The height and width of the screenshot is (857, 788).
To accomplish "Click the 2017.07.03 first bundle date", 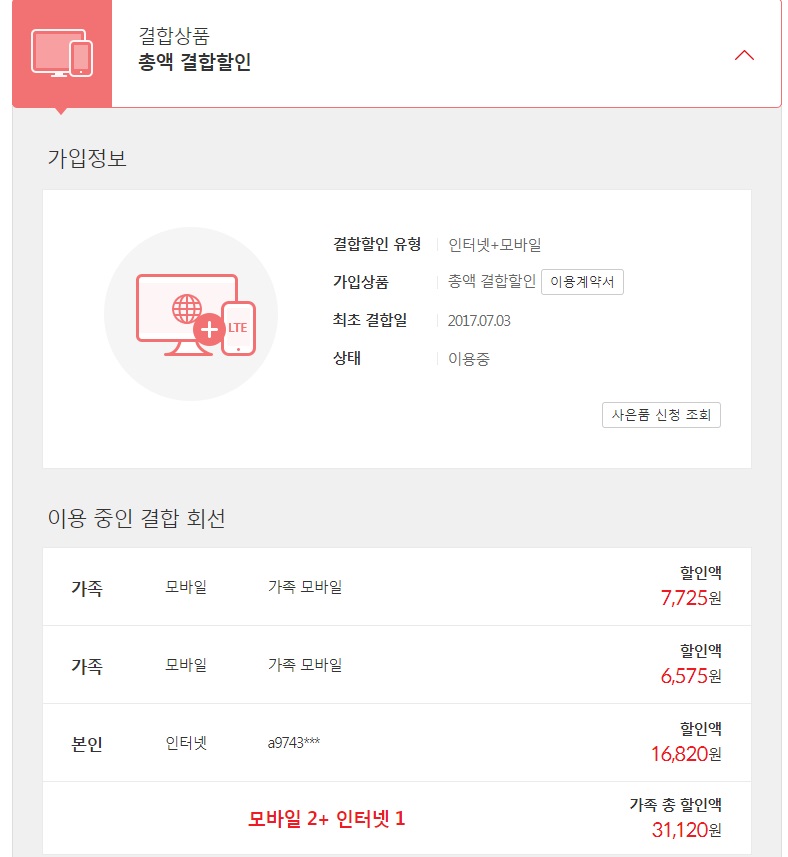I will (x=482, y=321).
